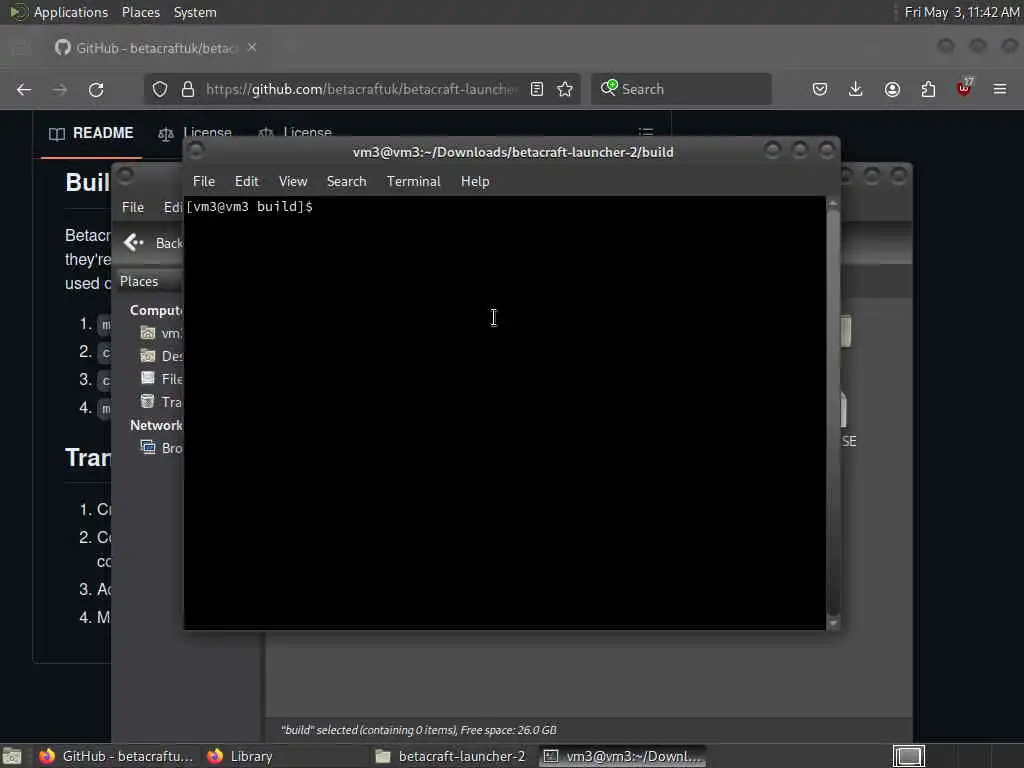Select vm3 home folder in sidebar

[161, 333]
